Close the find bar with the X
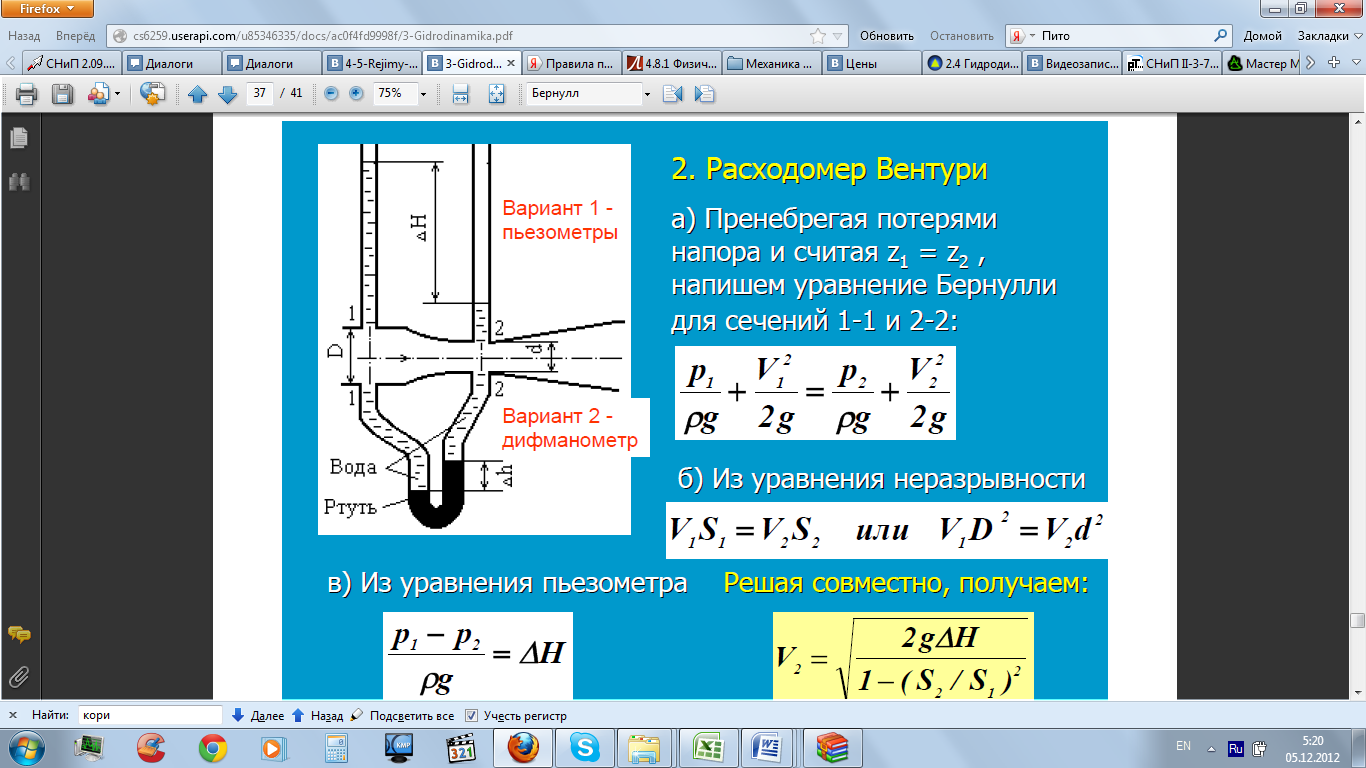This screenshot has height=768, width=1366. click(x=12, y=716)
